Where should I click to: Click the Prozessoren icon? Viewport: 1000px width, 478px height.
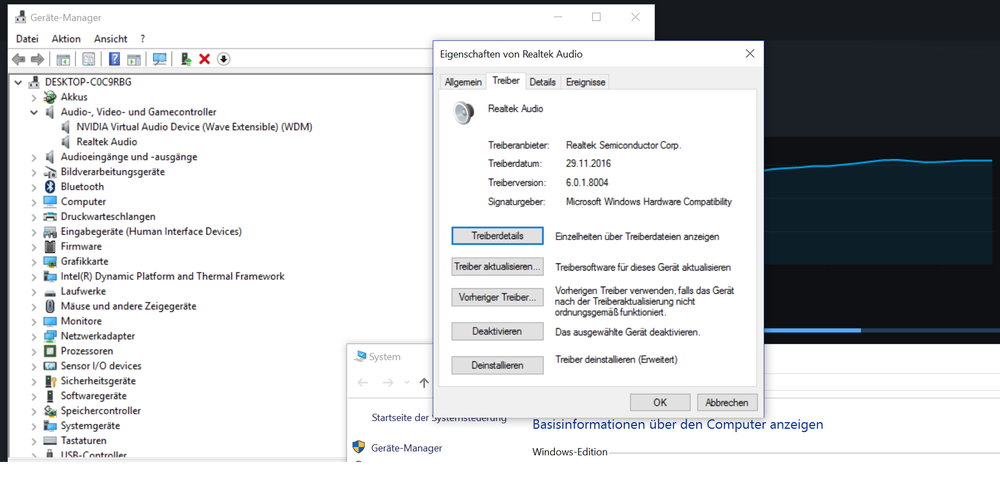pyautogui.click(x=50, y=351)
